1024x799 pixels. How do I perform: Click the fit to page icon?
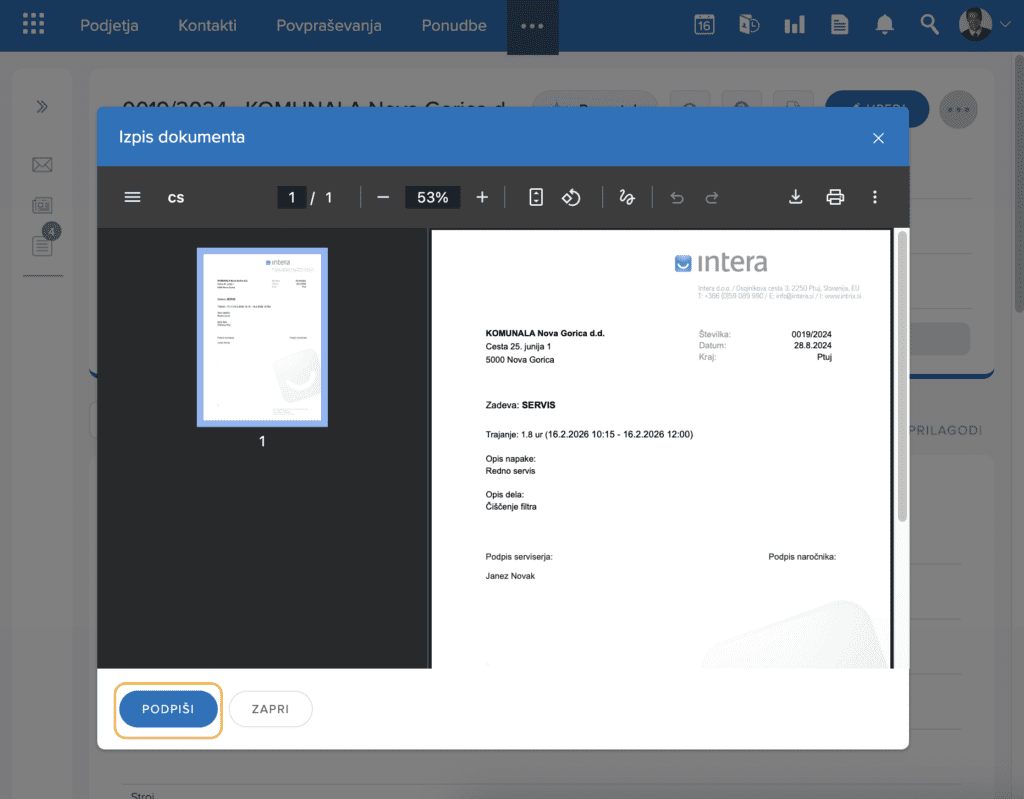pyautogui.click(x=536, y=197)
